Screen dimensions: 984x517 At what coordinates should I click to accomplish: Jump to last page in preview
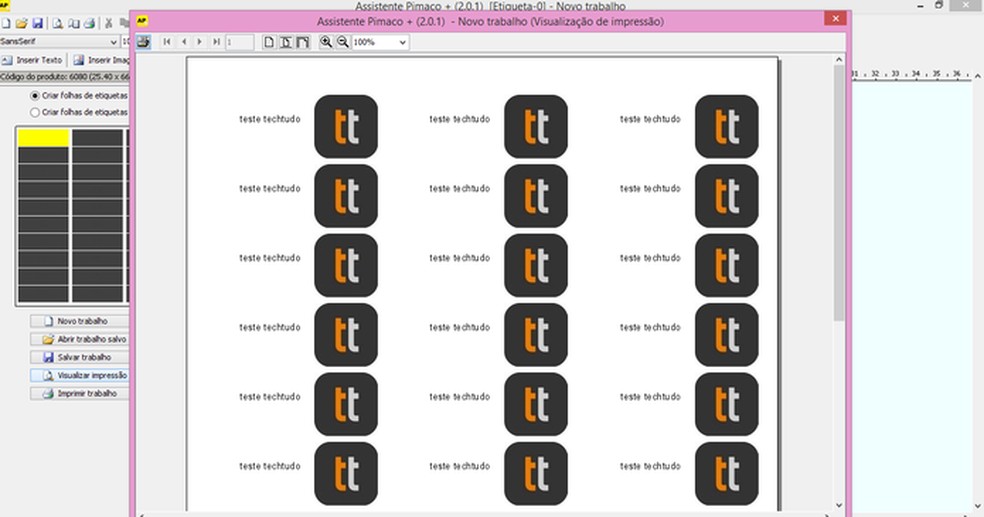pos(216,42)
